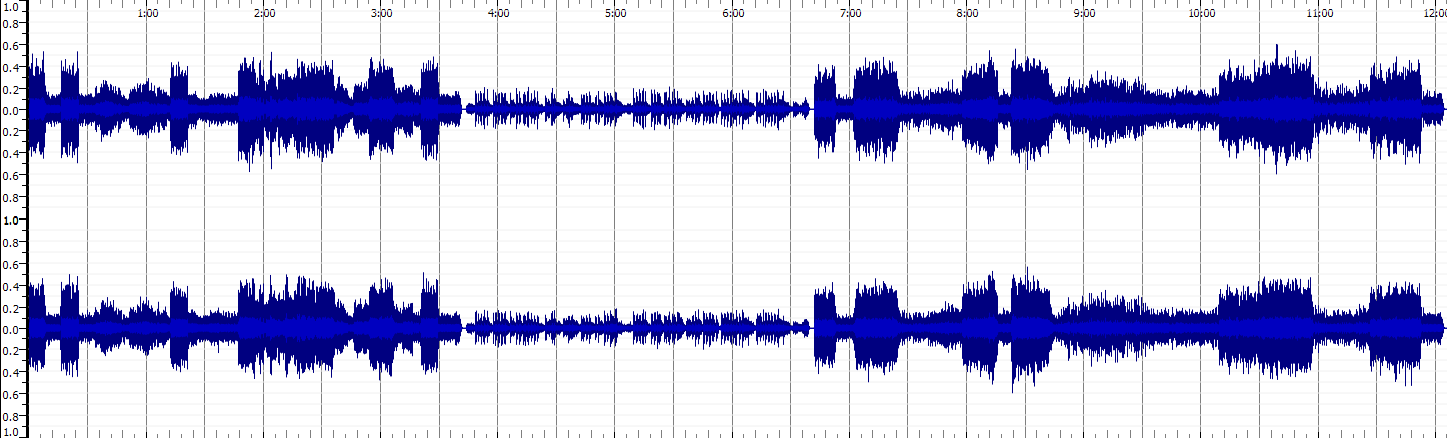Click the 7:00 mark on the time ruler
The width and height of the screenshot is (1447, 438).
850,14
